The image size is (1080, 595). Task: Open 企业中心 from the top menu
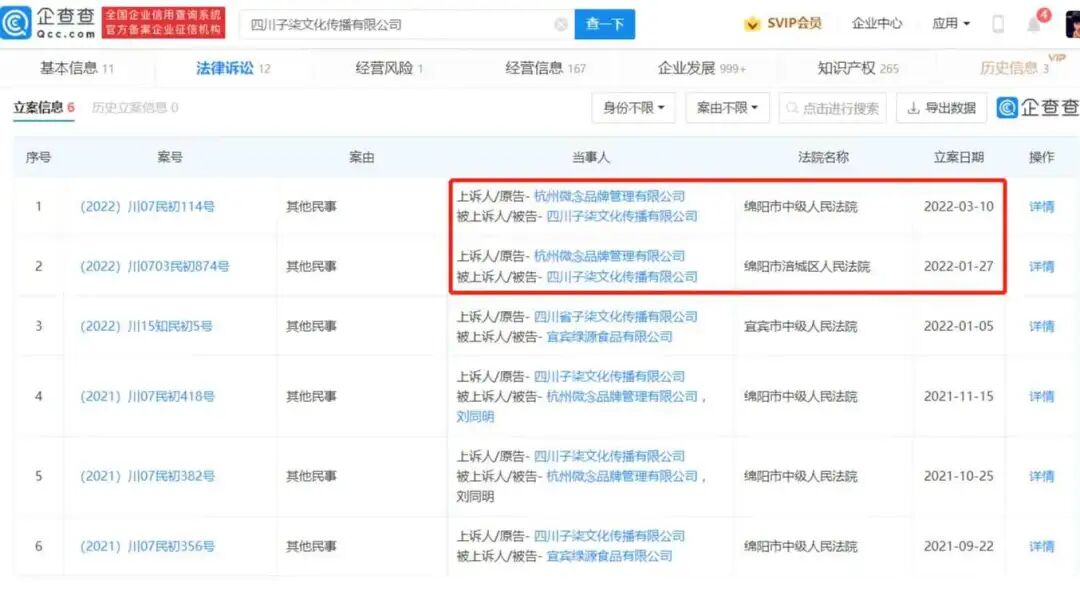coord(877,22)
